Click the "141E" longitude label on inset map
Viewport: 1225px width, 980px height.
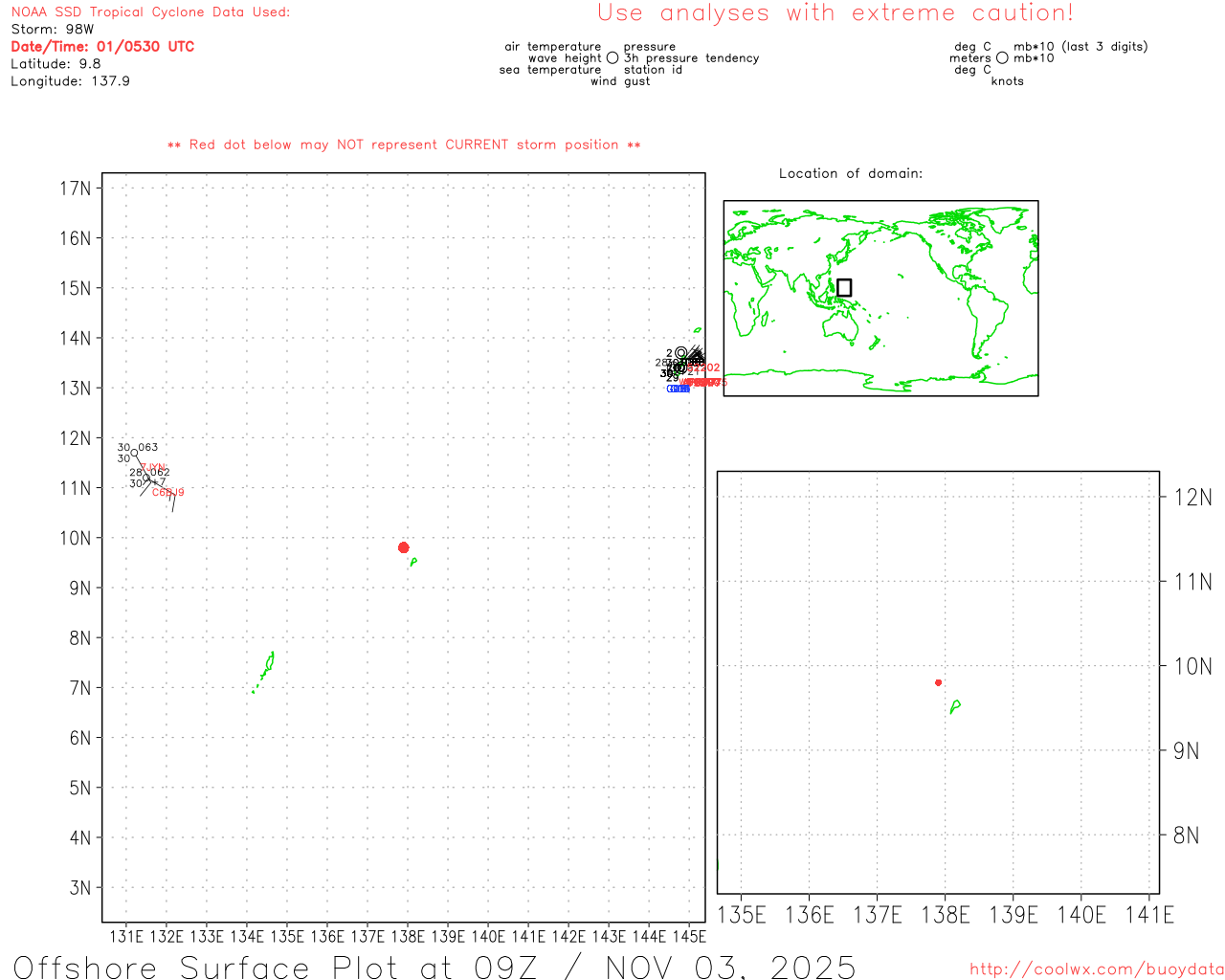[x=1149, y=915]
